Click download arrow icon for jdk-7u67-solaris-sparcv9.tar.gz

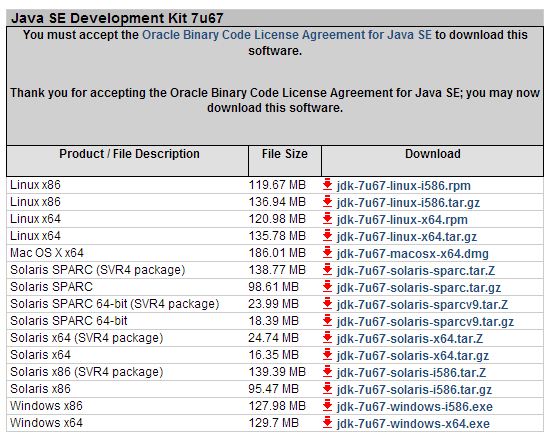(327, 321)
